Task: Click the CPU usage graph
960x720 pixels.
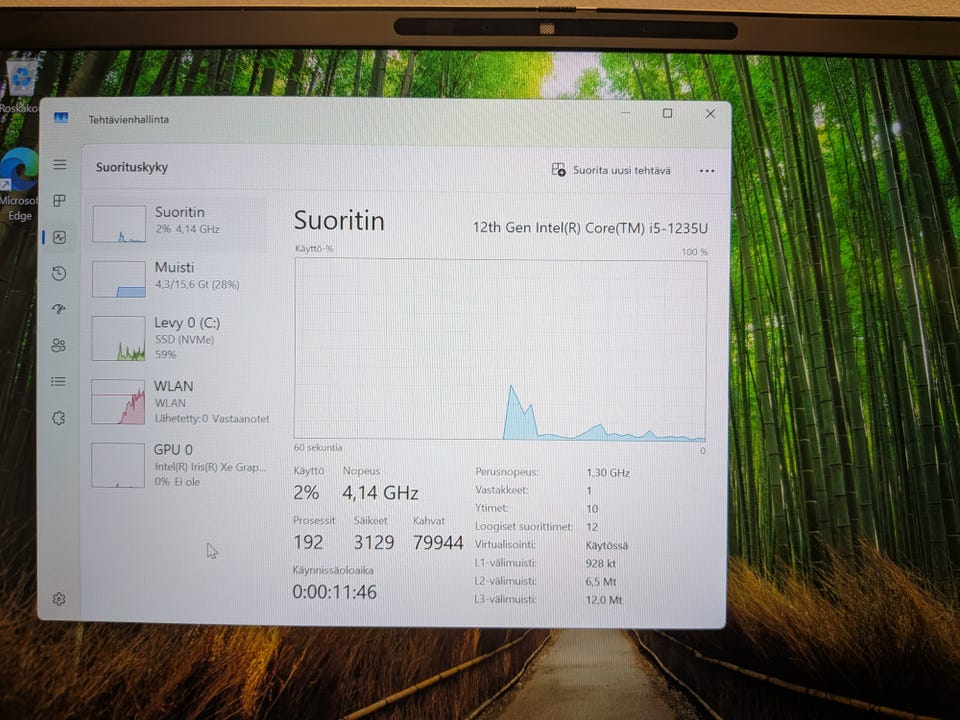Action: tap(500, 349)
